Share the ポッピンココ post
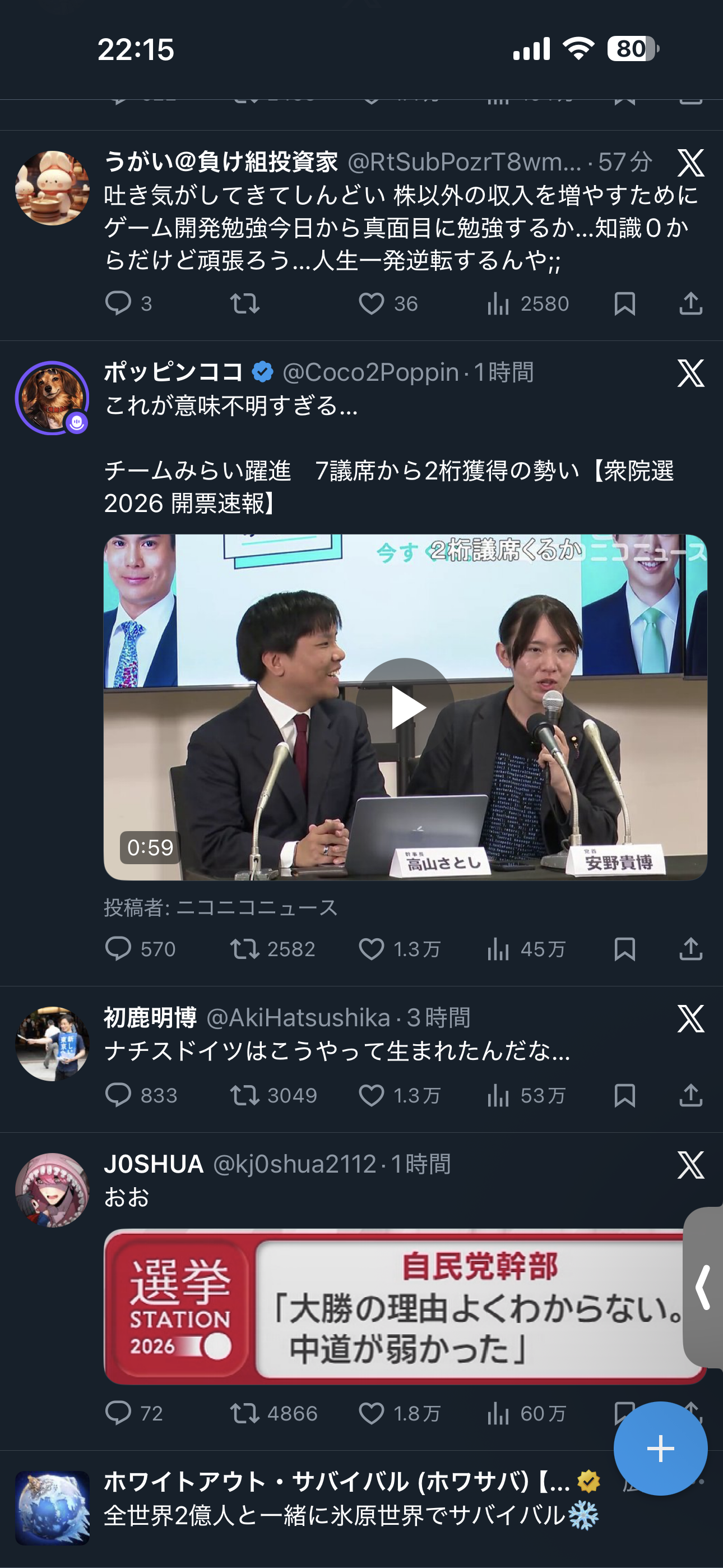723x1568 pixels. pyautogui.click(x=690, y=949)
